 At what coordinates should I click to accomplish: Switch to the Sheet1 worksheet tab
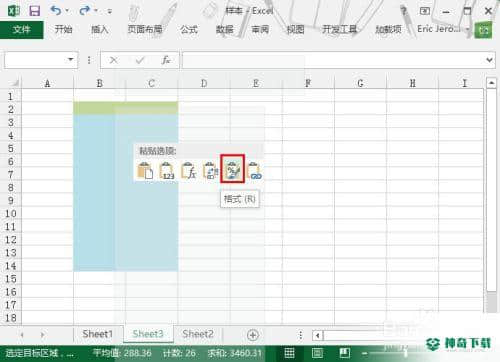[x=98, y=334]
